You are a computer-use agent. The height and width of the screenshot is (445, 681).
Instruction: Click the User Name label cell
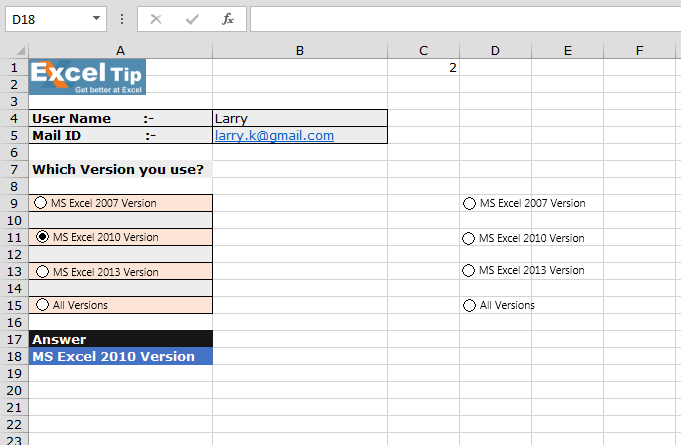(x=121, y=119)
